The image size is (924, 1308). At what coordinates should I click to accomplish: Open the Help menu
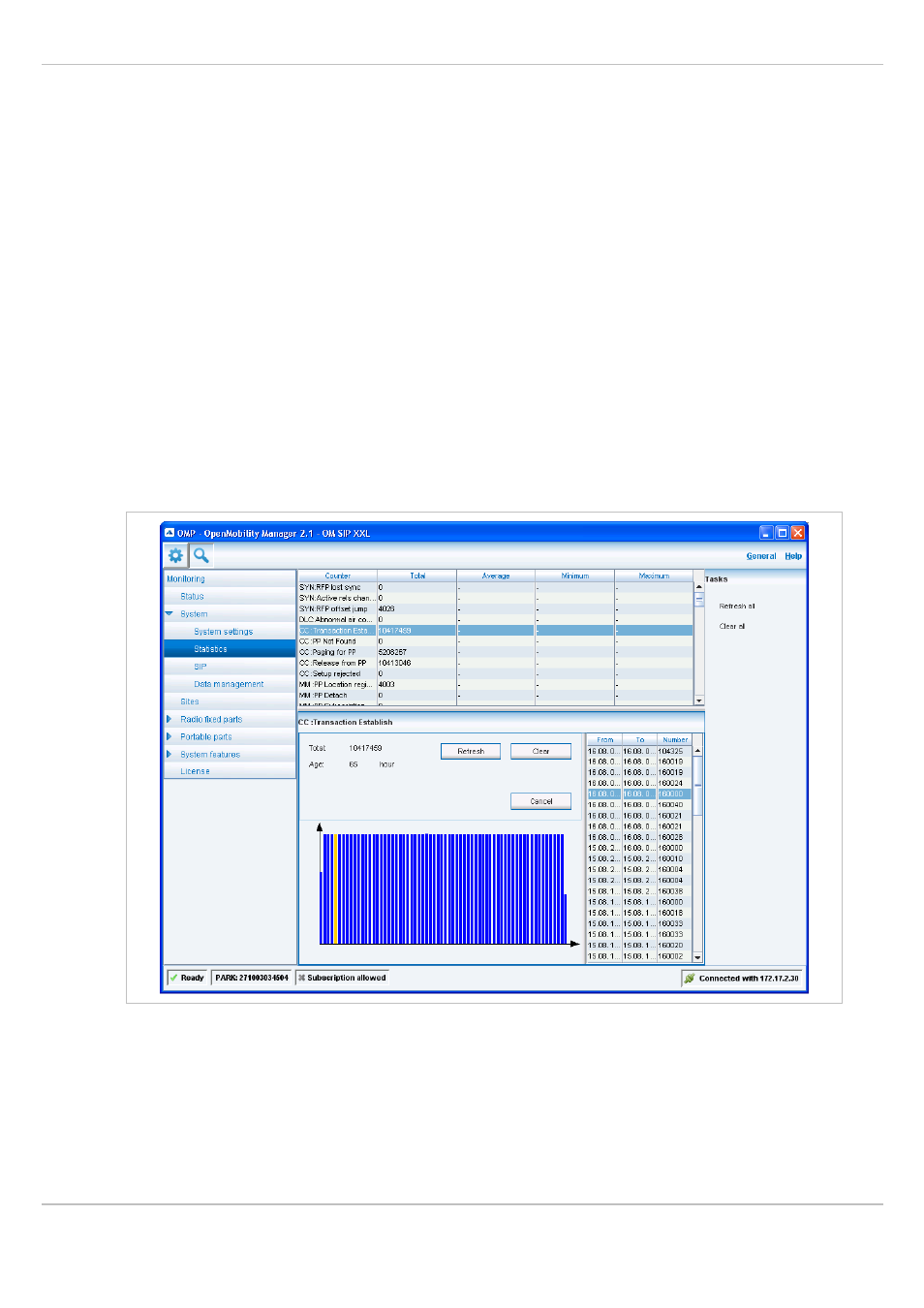pyautogui.click(x=793, y=556)
